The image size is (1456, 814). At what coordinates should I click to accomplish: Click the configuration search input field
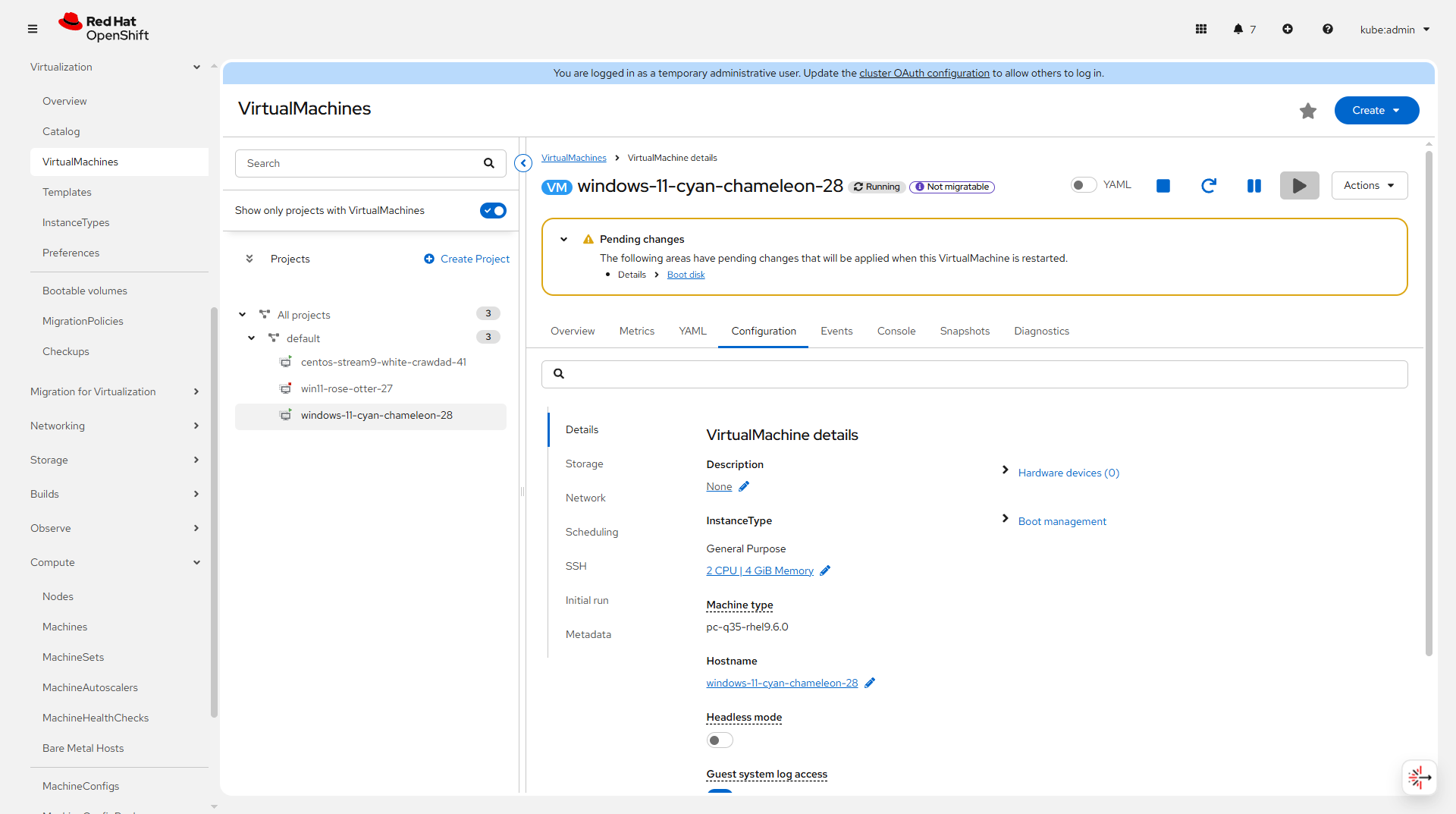[974, 374]
